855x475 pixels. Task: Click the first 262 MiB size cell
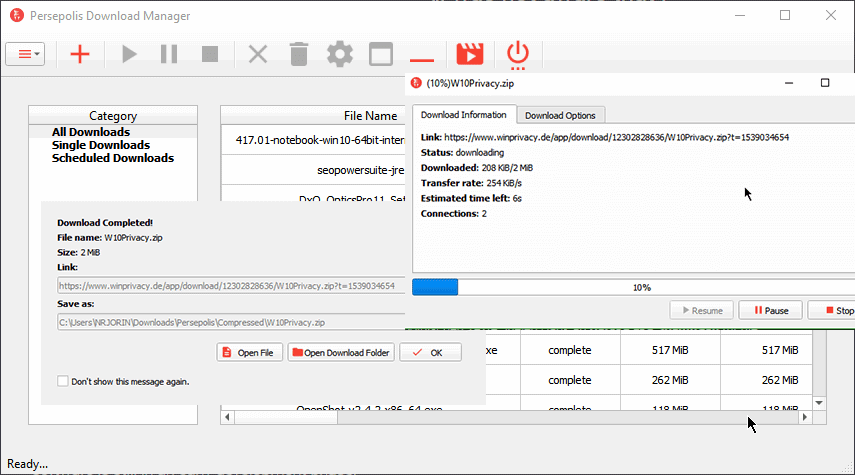pyautogui.click(x=670, y=380)
